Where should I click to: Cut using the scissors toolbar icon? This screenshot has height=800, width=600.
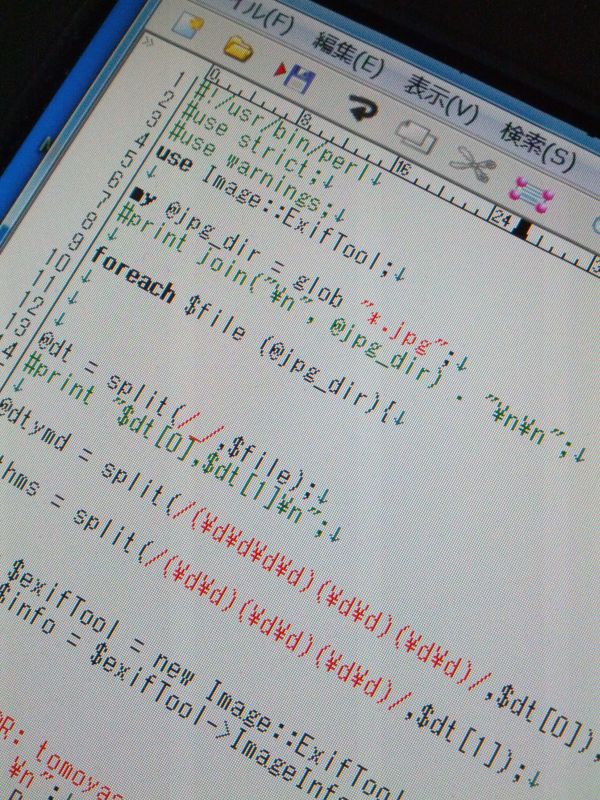[472, 163]
